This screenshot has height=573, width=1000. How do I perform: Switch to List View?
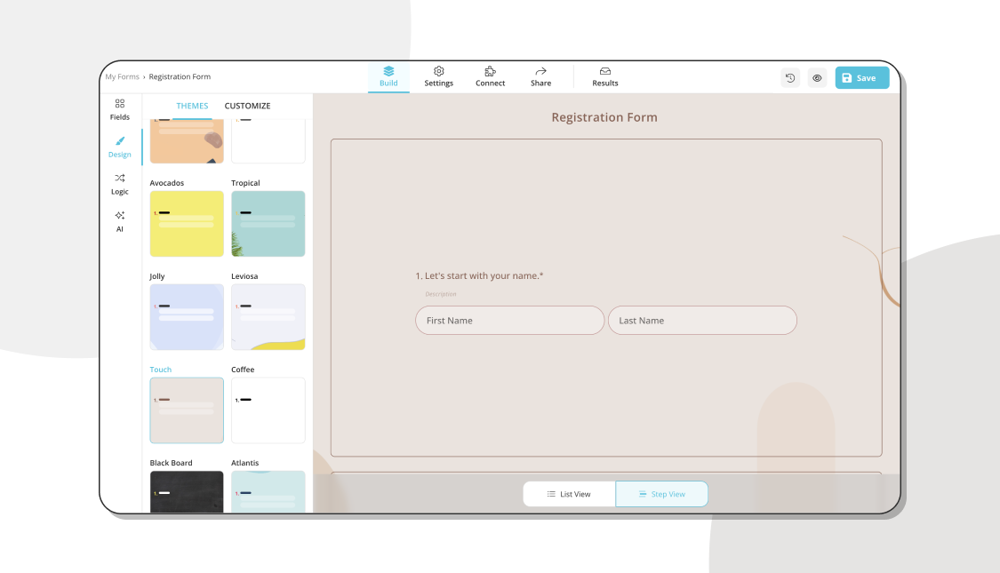(569, 494)
